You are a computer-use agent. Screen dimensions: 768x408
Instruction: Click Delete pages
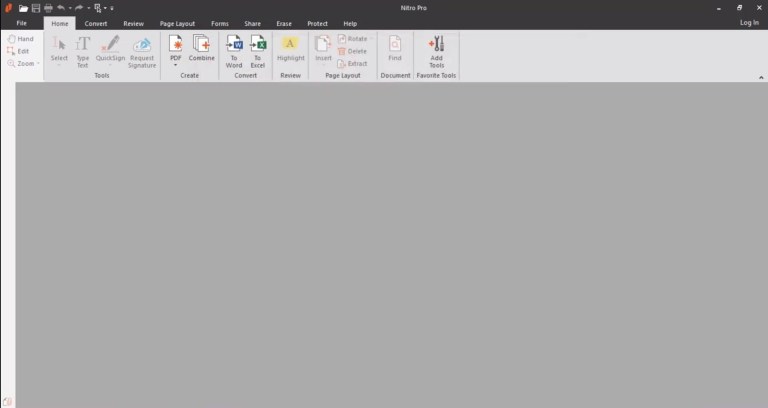352,51
